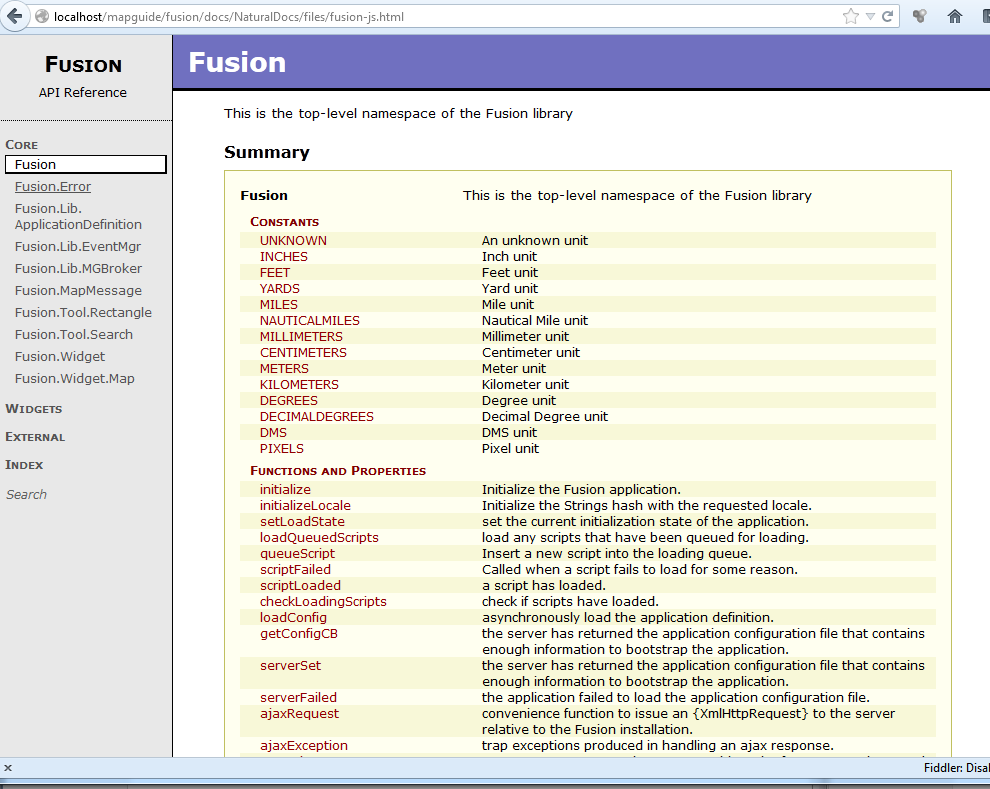The image size is (990, 789).
Task: Open the DMS constant link
Action: click(x=273, y=432)
